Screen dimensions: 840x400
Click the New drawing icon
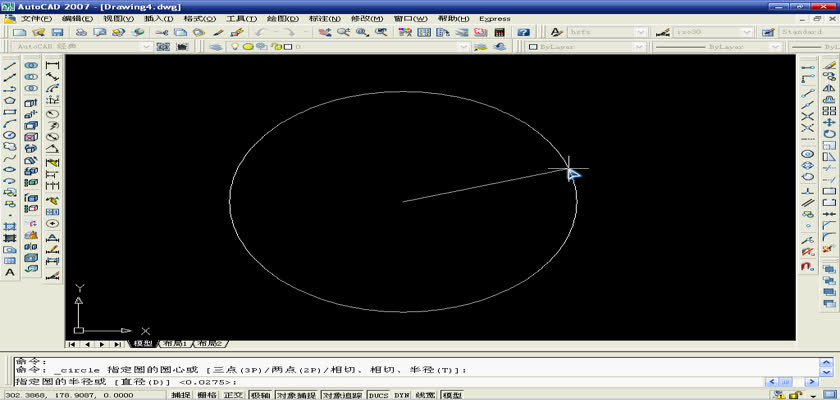19,32
